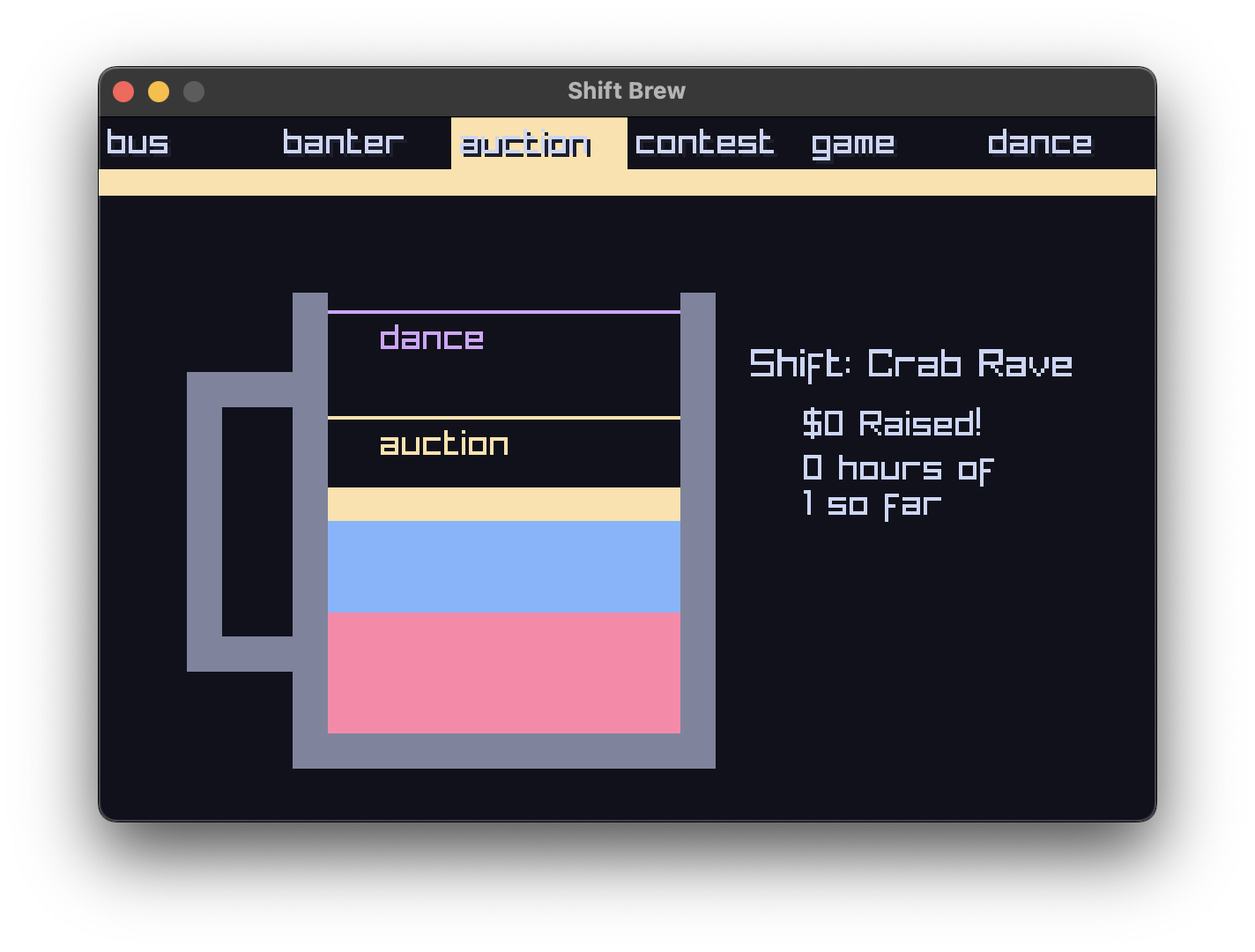Open the game tab
Viewport: 1255px width, 952px height.
pos(853,143)
